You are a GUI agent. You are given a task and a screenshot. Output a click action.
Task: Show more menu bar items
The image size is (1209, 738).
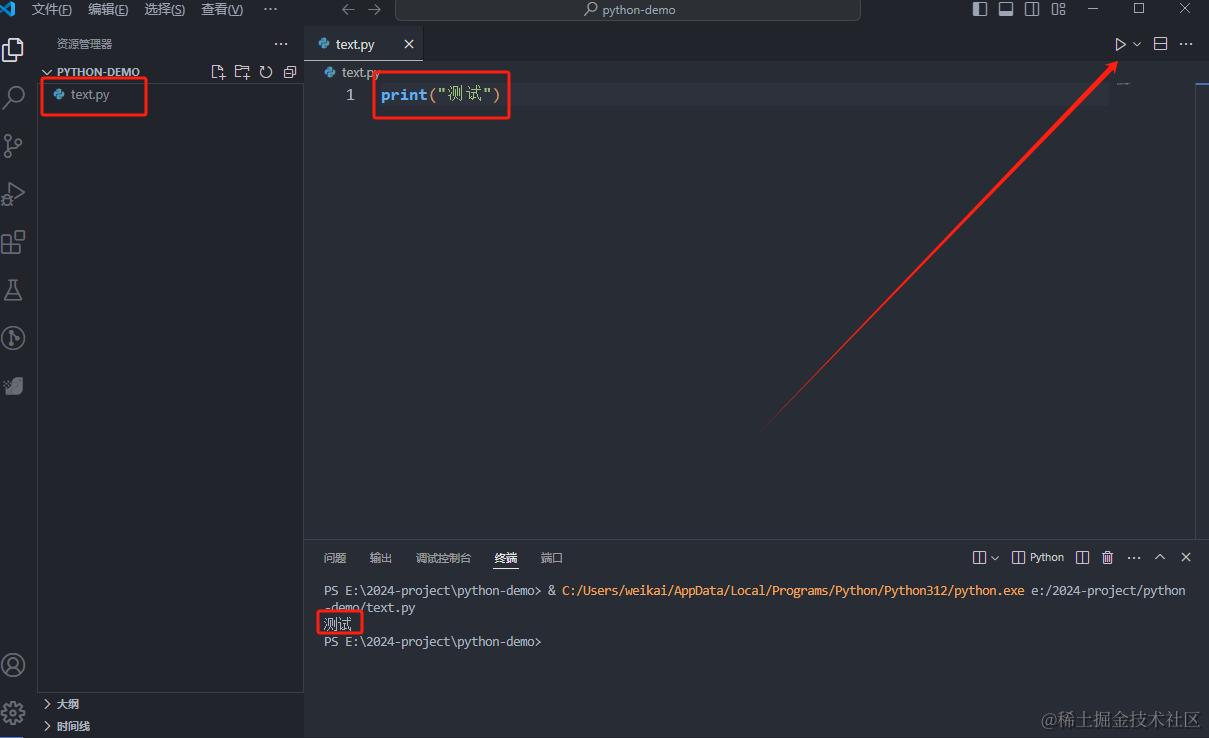pos(270,9)
